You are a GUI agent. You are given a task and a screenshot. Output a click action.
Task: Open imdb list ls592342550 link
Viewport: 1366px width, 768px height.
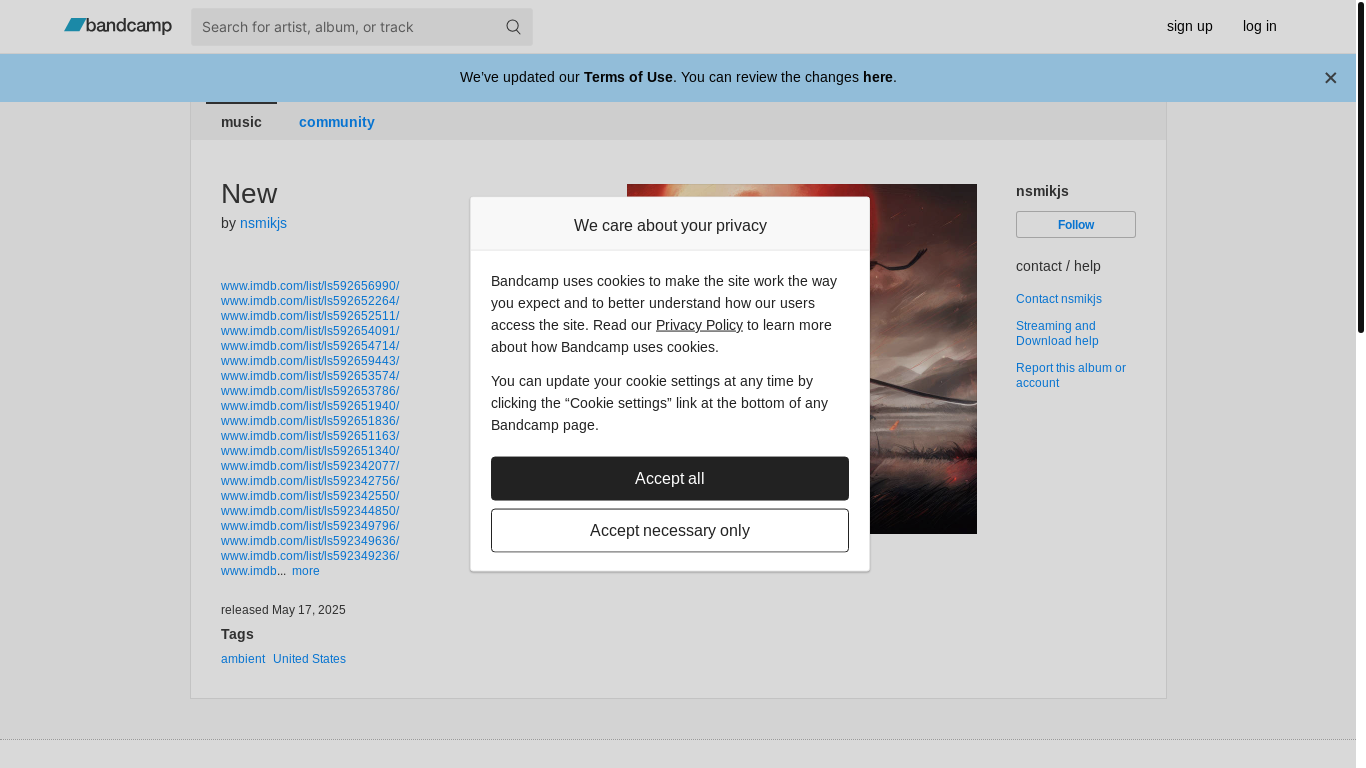pyautogui.click(x=310, y=496)
